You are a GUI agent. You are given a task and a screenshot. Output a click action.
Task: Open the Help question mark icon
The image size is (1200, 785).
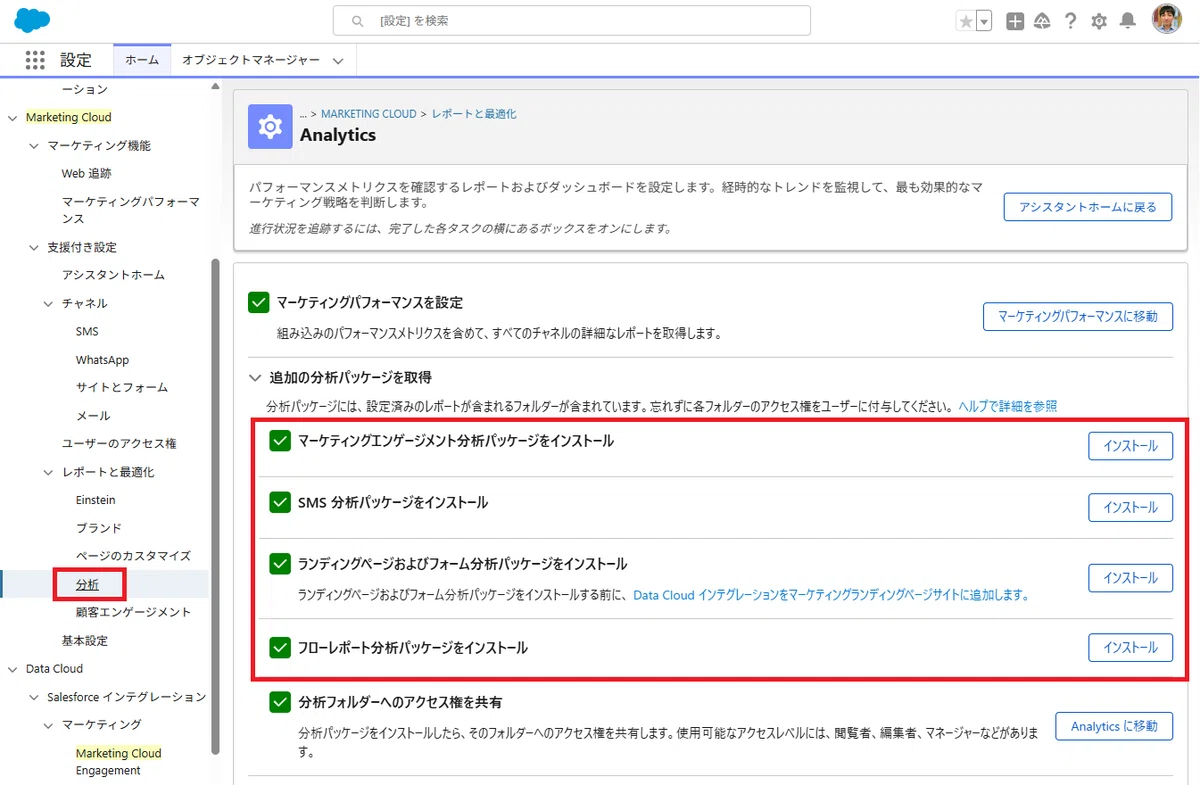[x=1070, y=21]
